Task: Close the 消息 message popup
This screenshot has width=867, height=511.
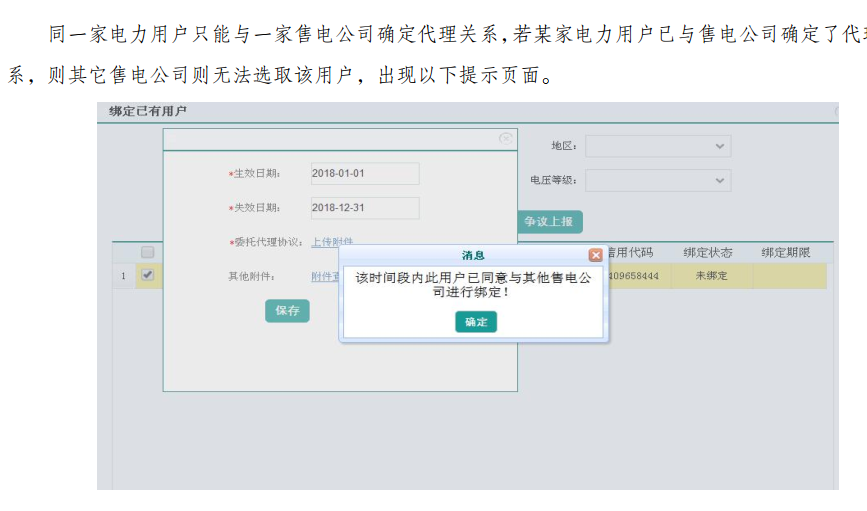Action: tap(595, 255)
